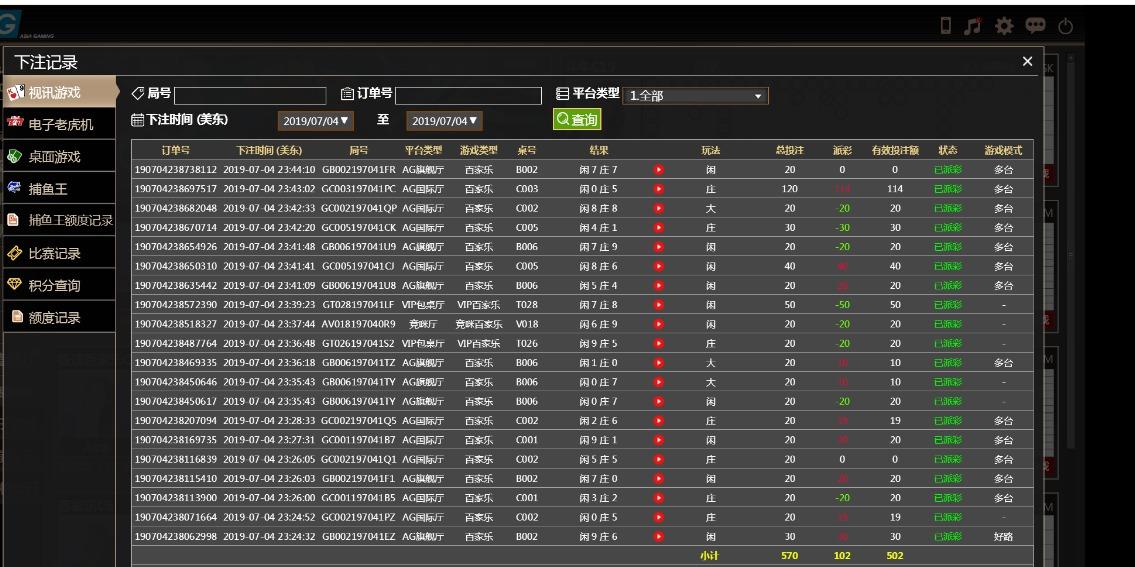Play video replay for order 190704238682048
This screenshot has width=1135, height=567.
[659, 209]
